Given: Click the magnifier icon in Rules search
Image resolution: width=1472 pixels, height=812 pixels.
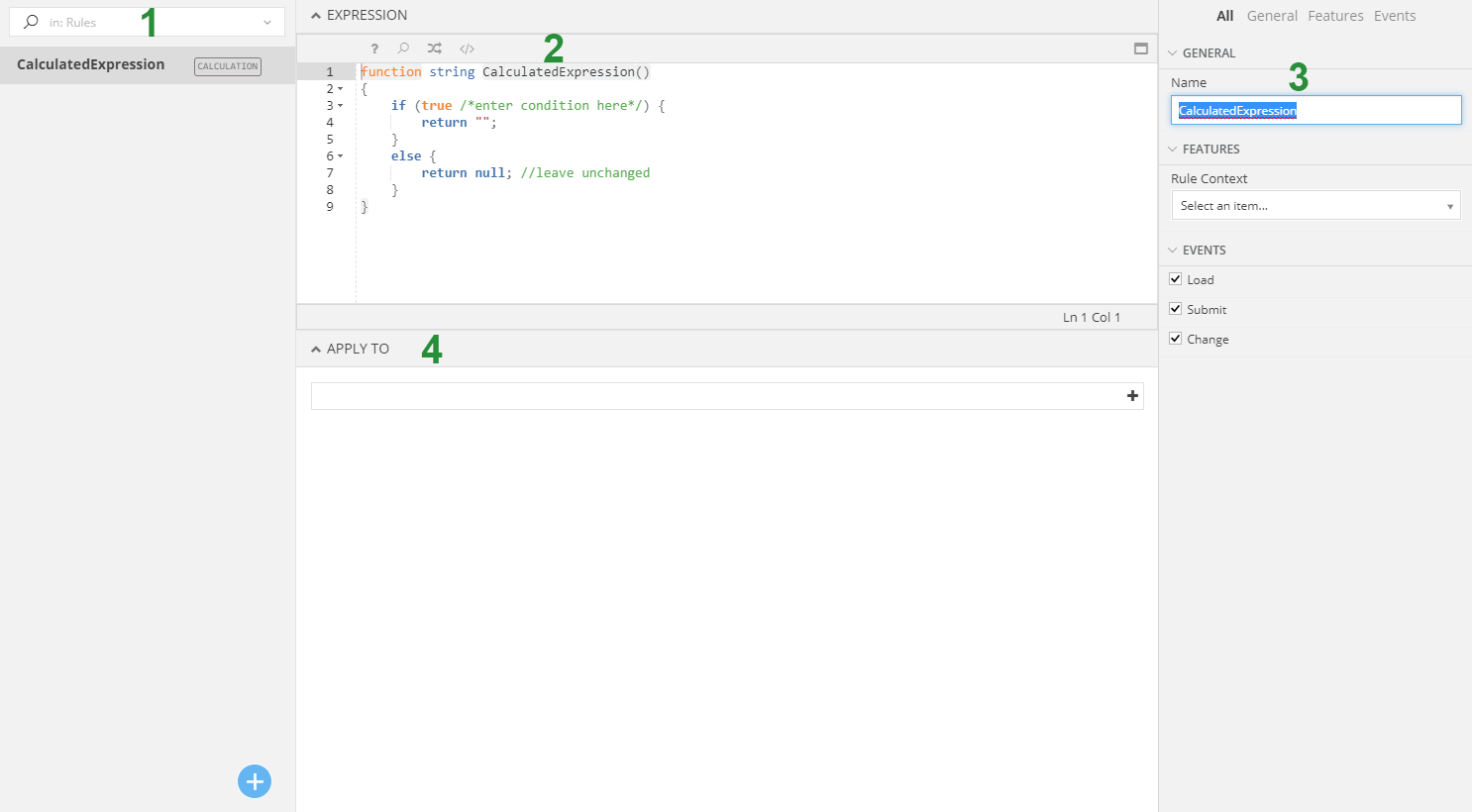Looking at the screenshot, I should coord(31,22).
